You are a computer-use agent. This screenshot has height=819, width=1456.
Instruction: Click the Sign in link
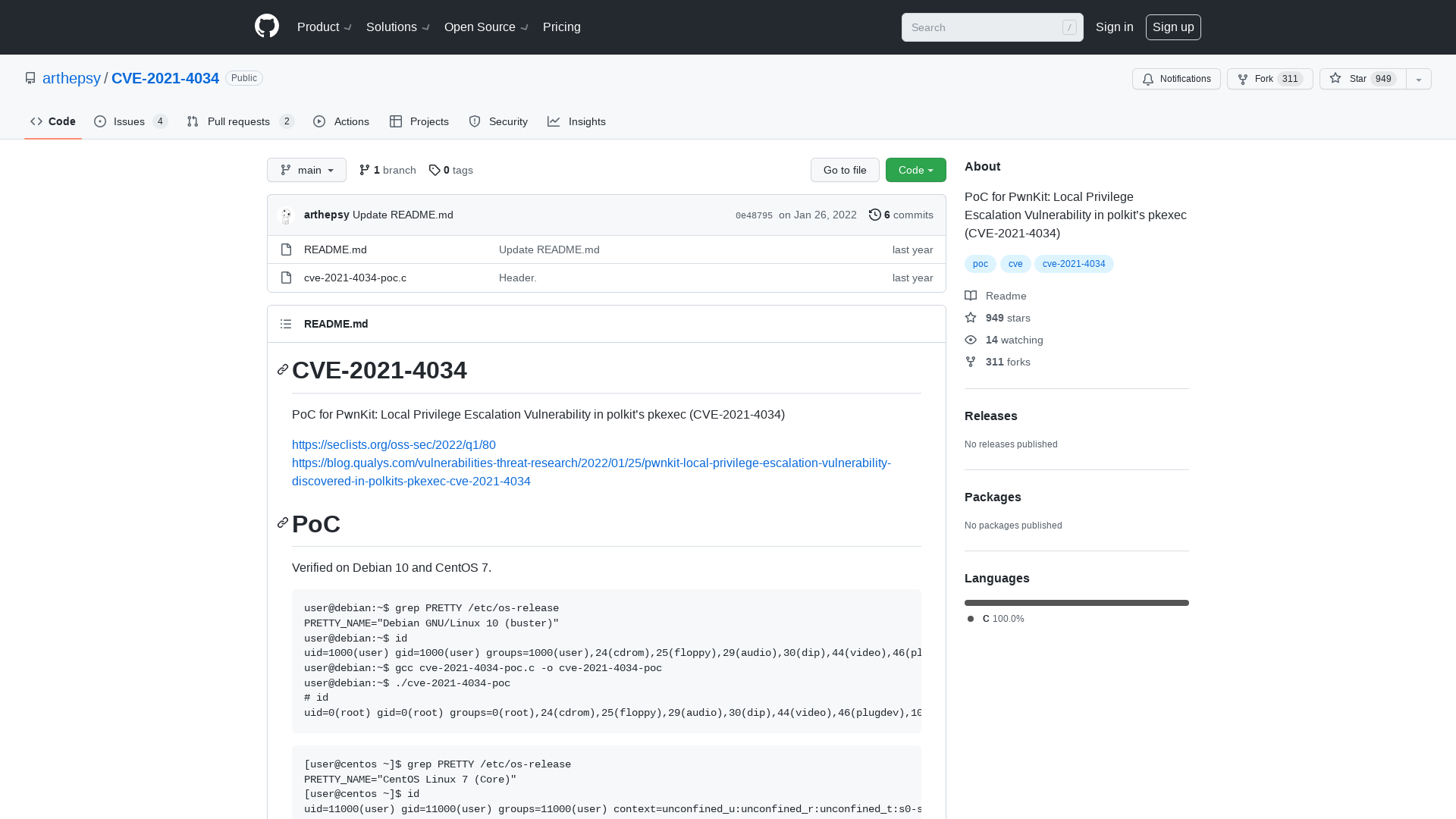[1115, 27]
